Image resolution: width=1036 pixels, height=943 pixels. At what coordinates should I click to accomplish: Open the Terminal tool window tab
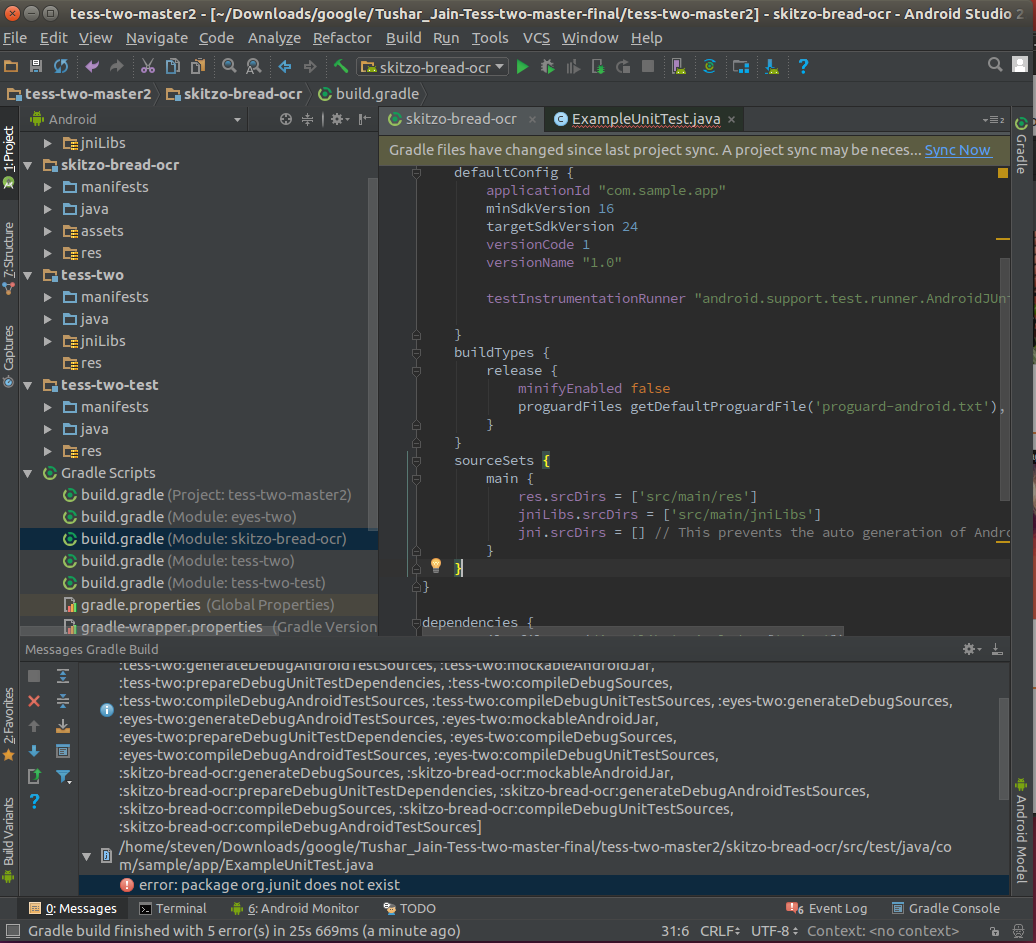coord(173,909)
